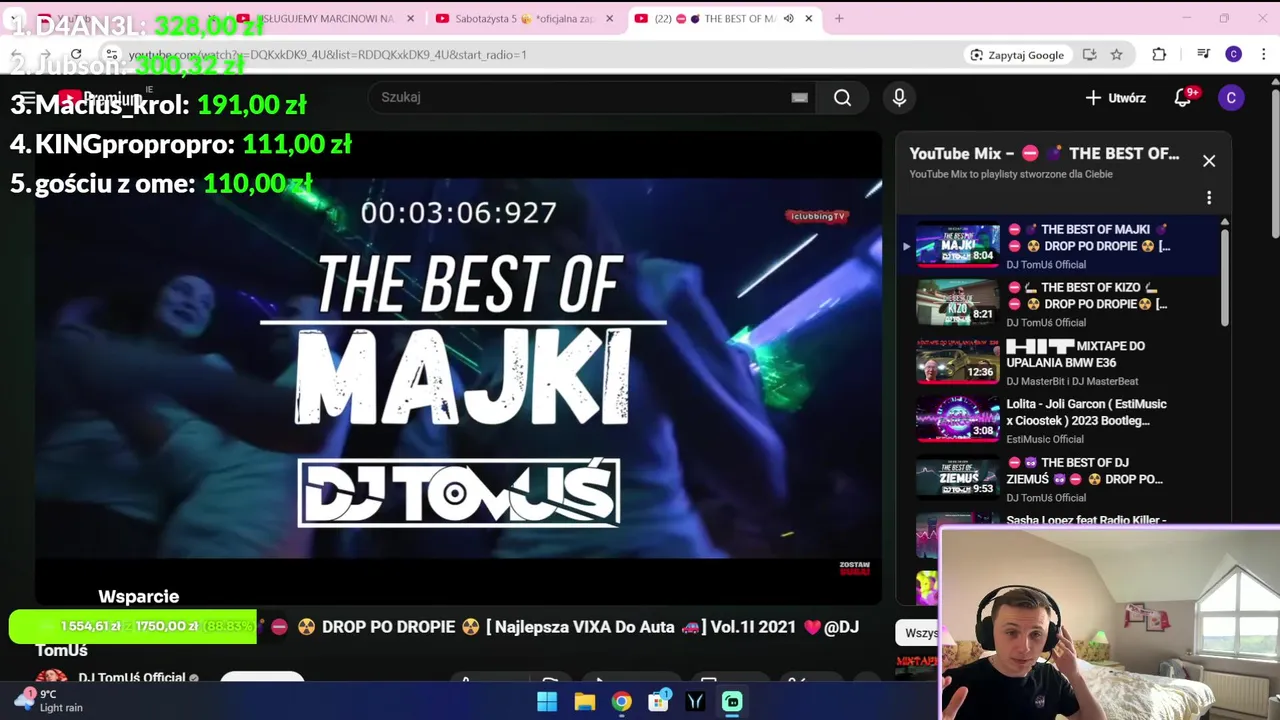Open the playlist three-dot options menu
Viewport: 1280px width, 720px height.
[1209, 198]
